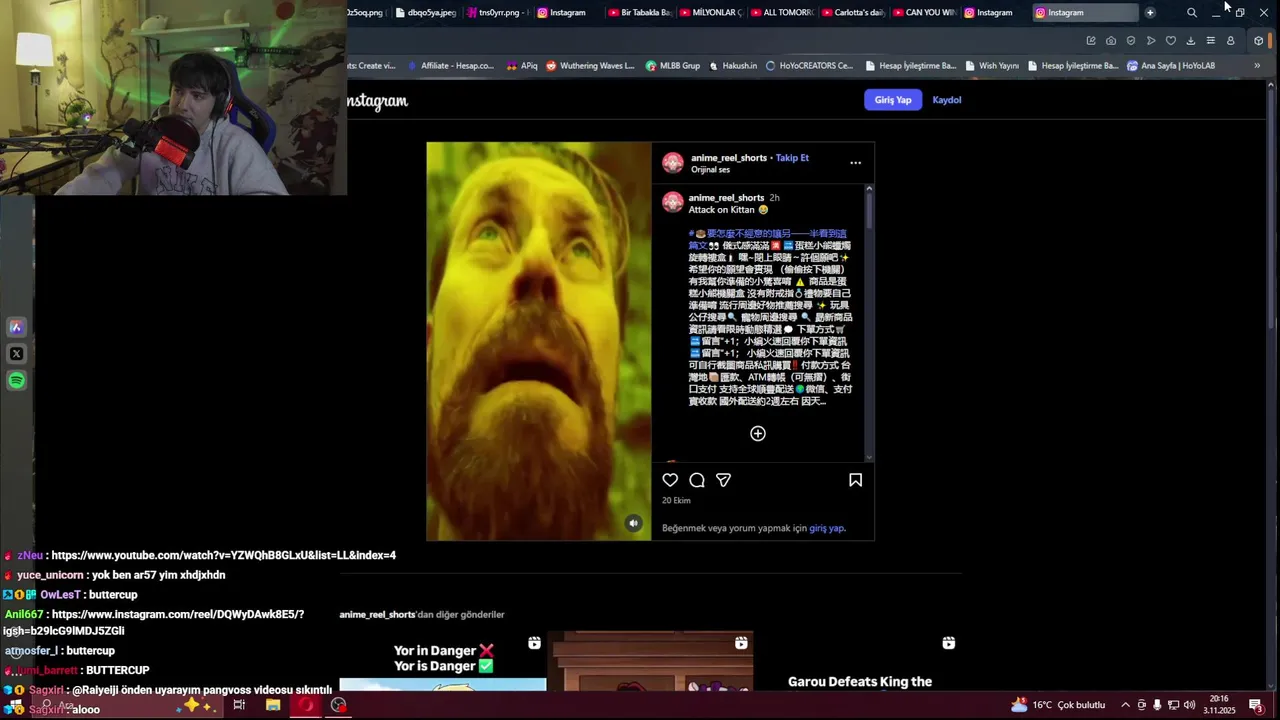Play the reel video of the bearded man
Viewport: 1280px width, 720px height.
(x=539, y=341)
